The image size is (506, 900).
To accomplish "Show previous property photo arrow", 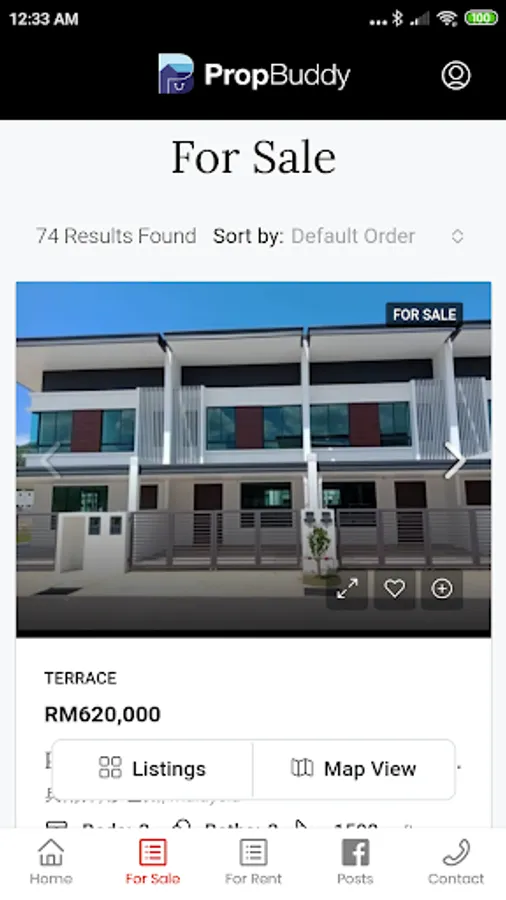I will (x=50, y=459).
